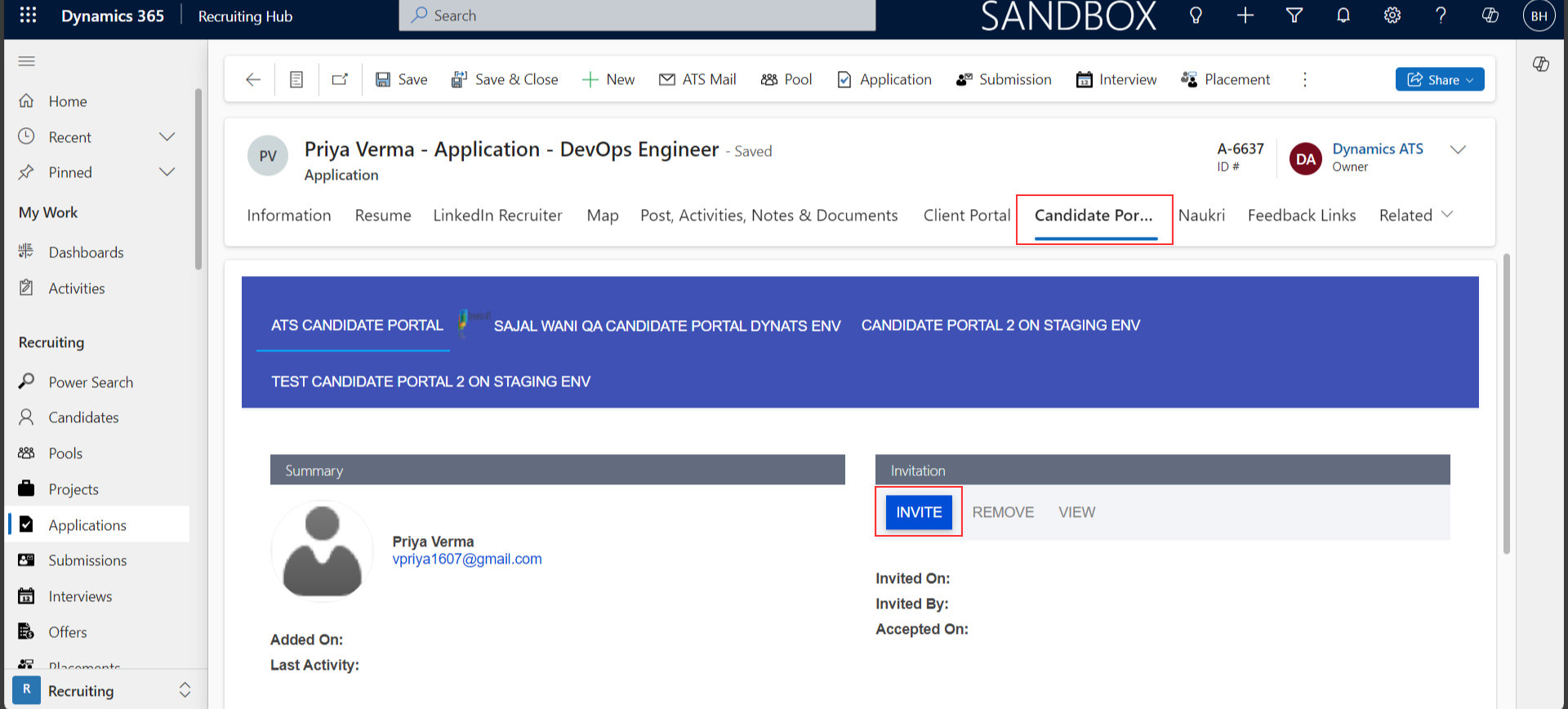Open the Map tab
Viewport: 1568px width, 709px height.
click(603, 215)
